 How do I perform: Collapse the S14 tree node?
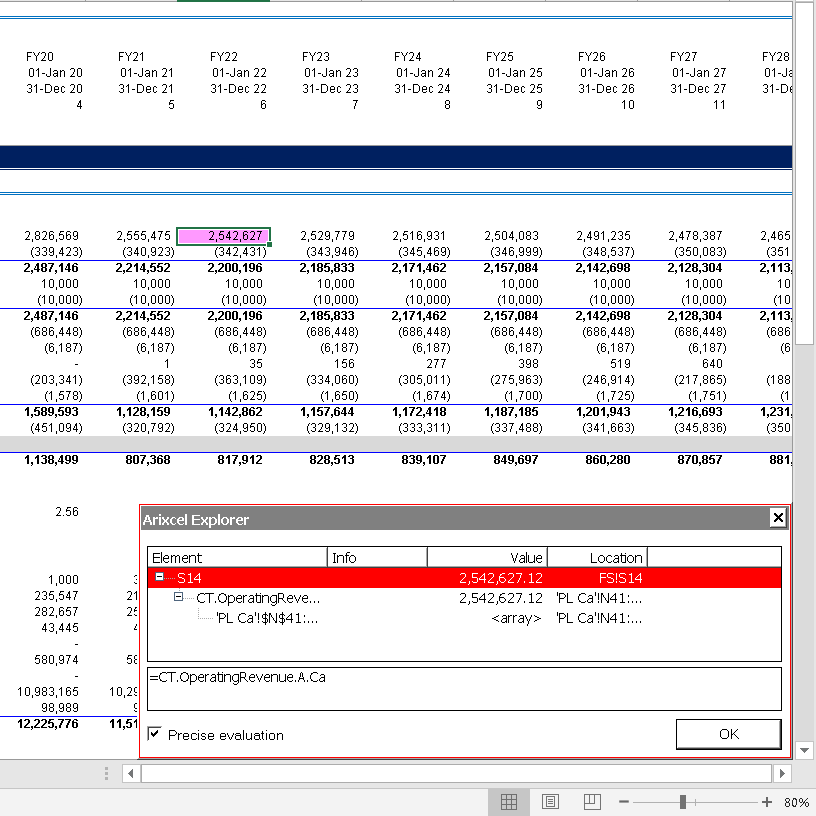click(160, 577)
